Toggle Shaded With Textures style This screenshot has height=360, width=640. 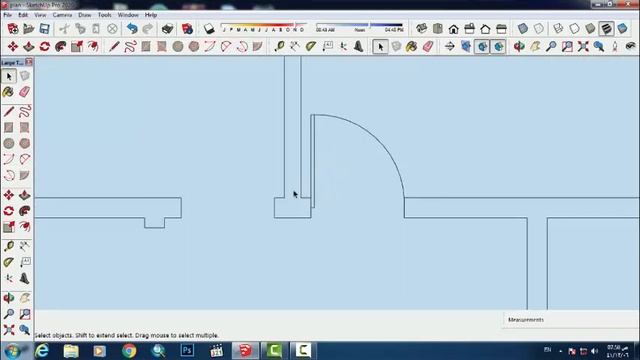pyautogui.click(x=606, y=29)
